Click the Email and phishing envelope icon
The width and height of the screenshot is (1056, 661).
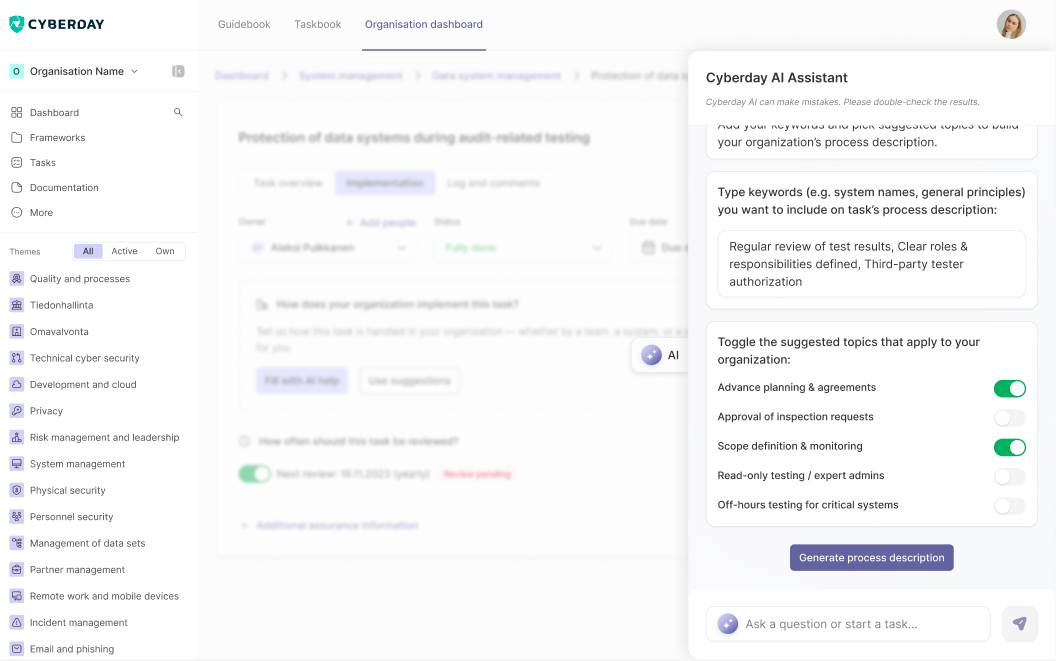point(17,649)
